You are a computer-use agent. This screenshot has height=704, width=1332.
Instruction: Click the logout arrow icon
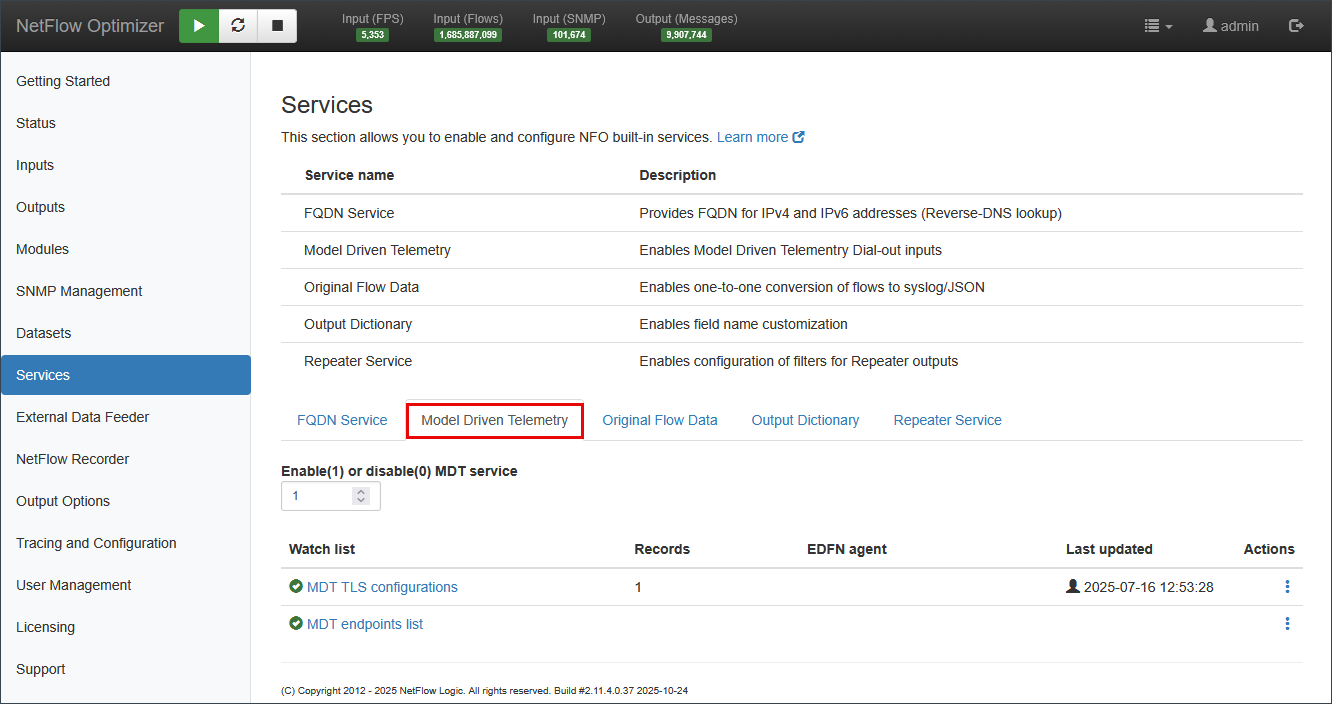[x=1296, y=26]
